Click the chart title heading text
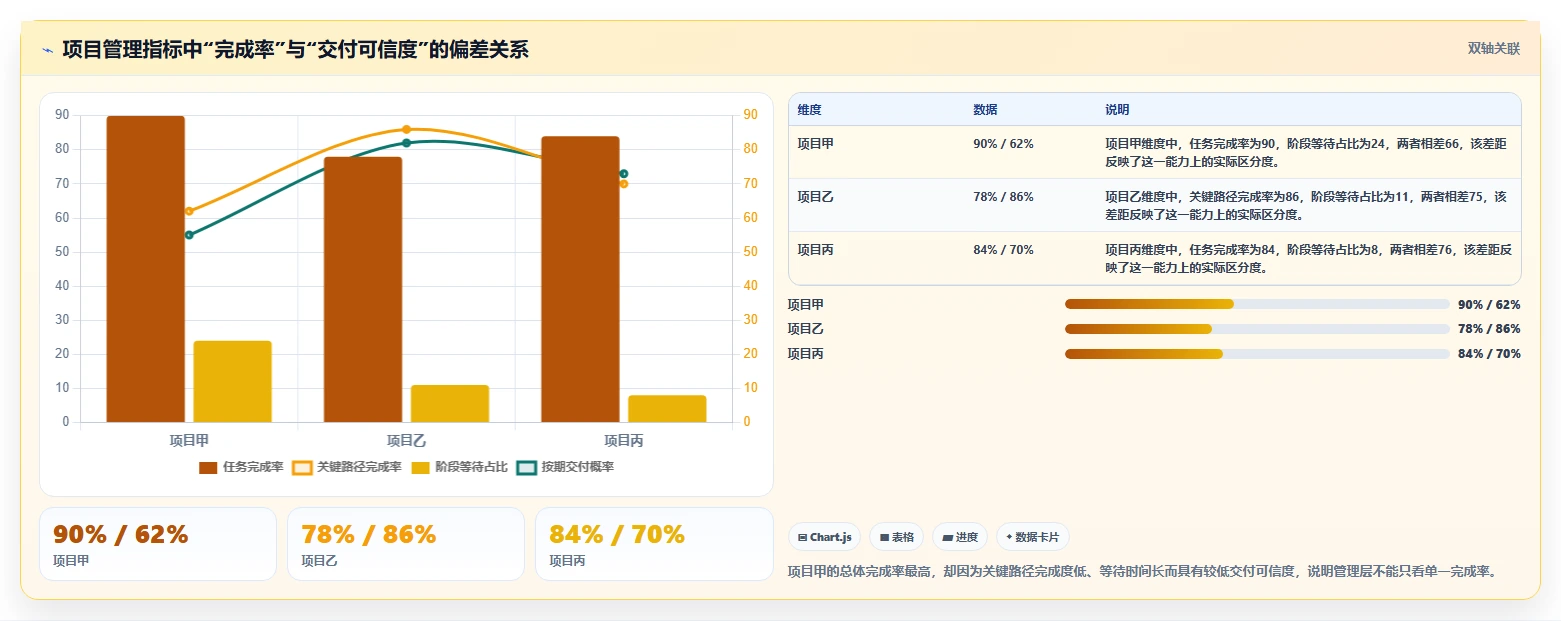Image resolution: width=1561 pixels, height=621 pixels. coord(295,49)
